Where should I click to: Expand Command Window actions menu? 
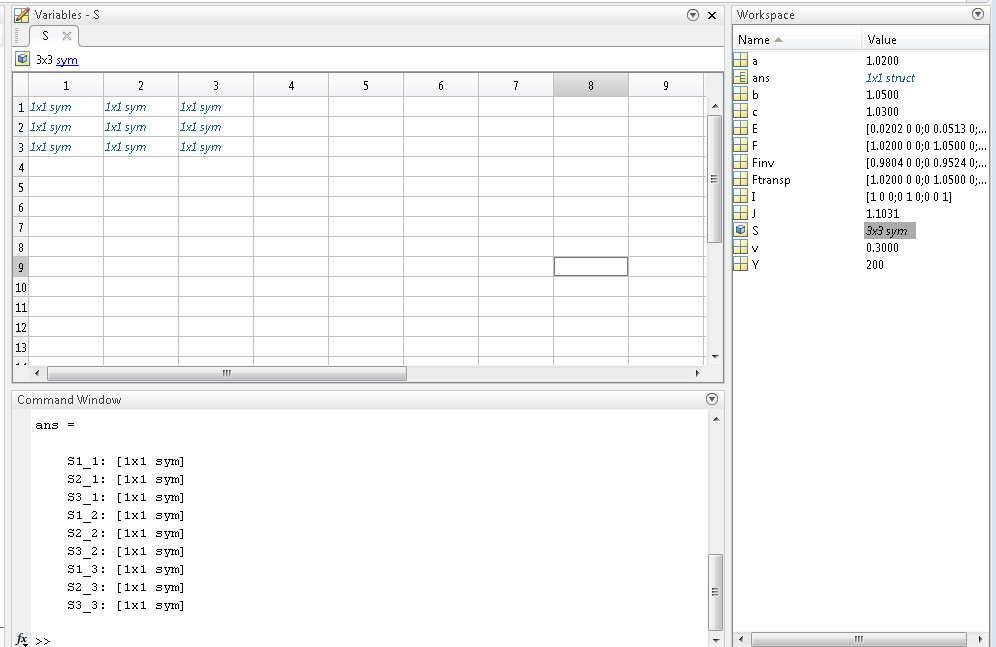[712, 399]
